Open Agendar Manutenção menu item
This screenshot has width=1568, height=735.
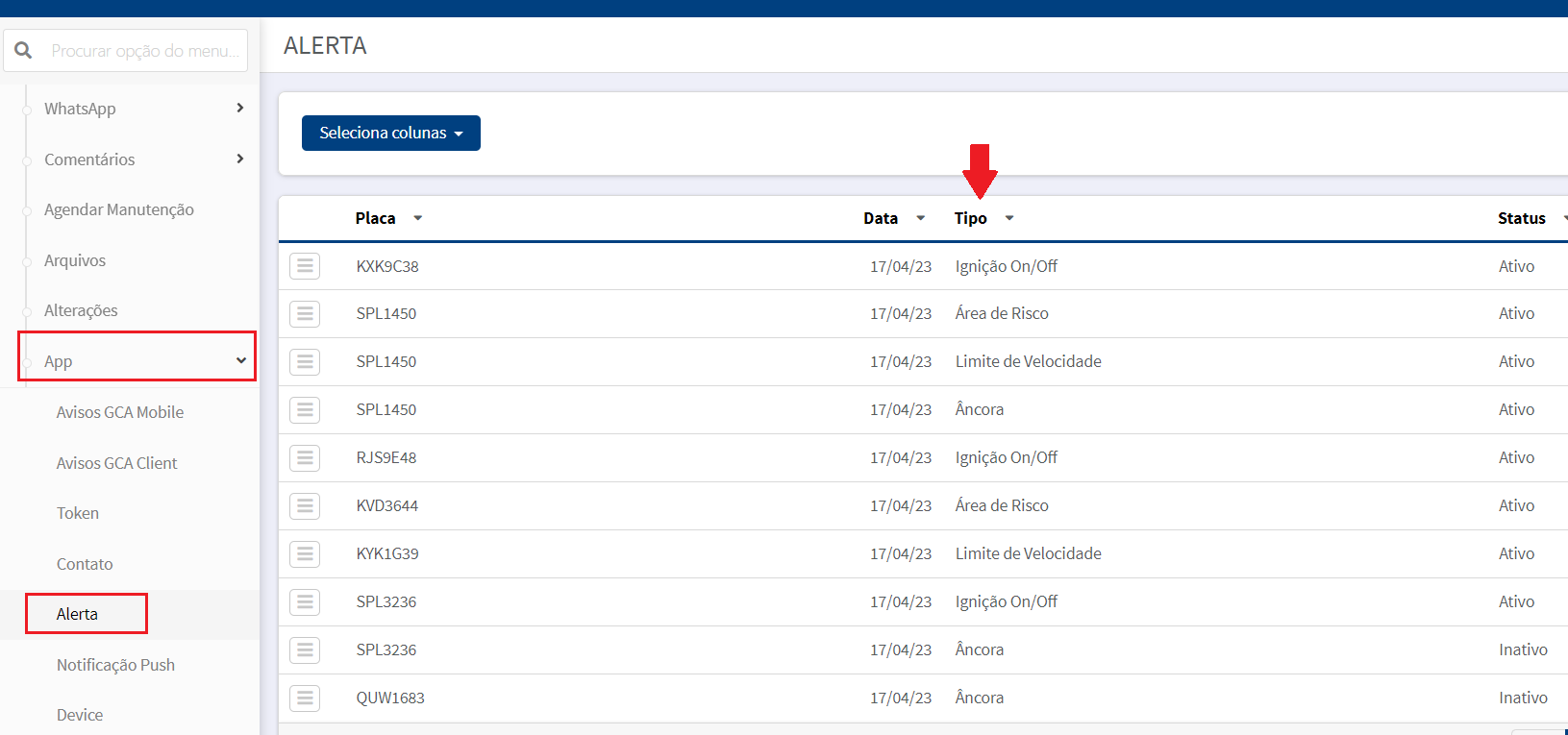(x=119, y=209)
